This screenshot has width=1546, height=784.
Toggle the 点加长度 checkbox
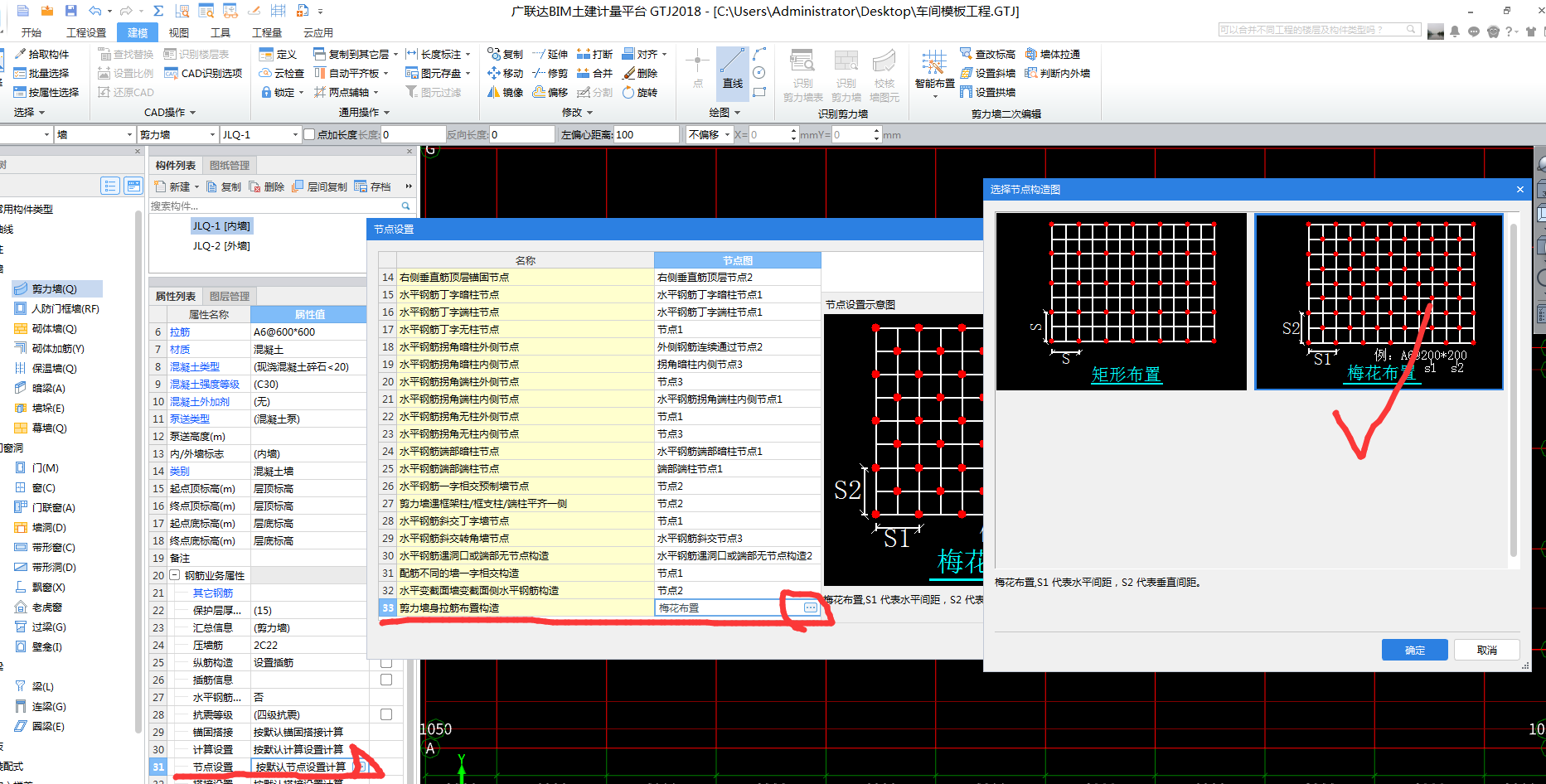point(309,134)
